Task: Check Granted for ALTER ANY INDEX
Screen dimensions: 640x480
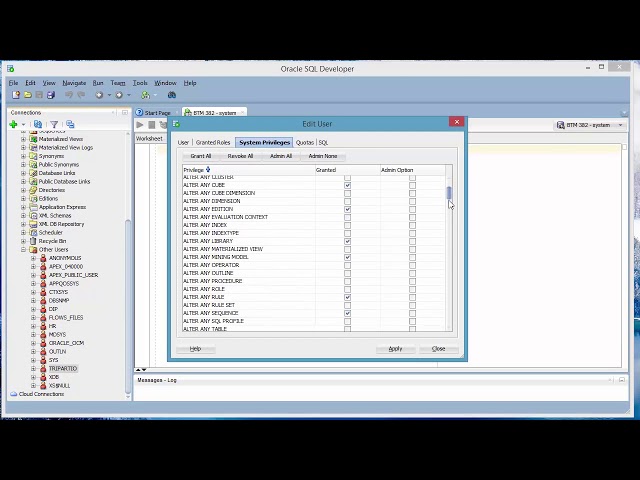Action: (x=347, y=225)
